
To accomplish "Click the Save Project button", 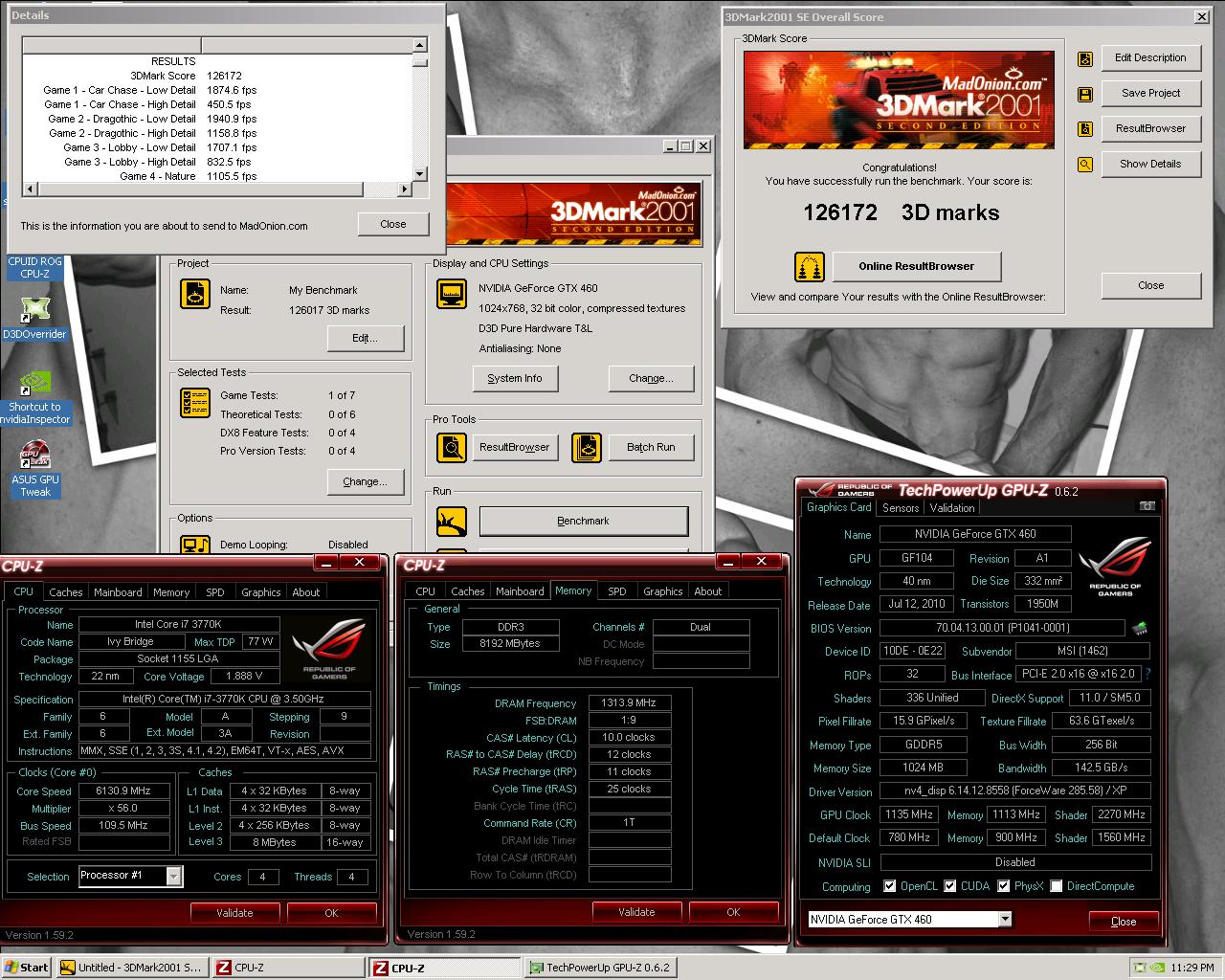I will coord(1150,94).
